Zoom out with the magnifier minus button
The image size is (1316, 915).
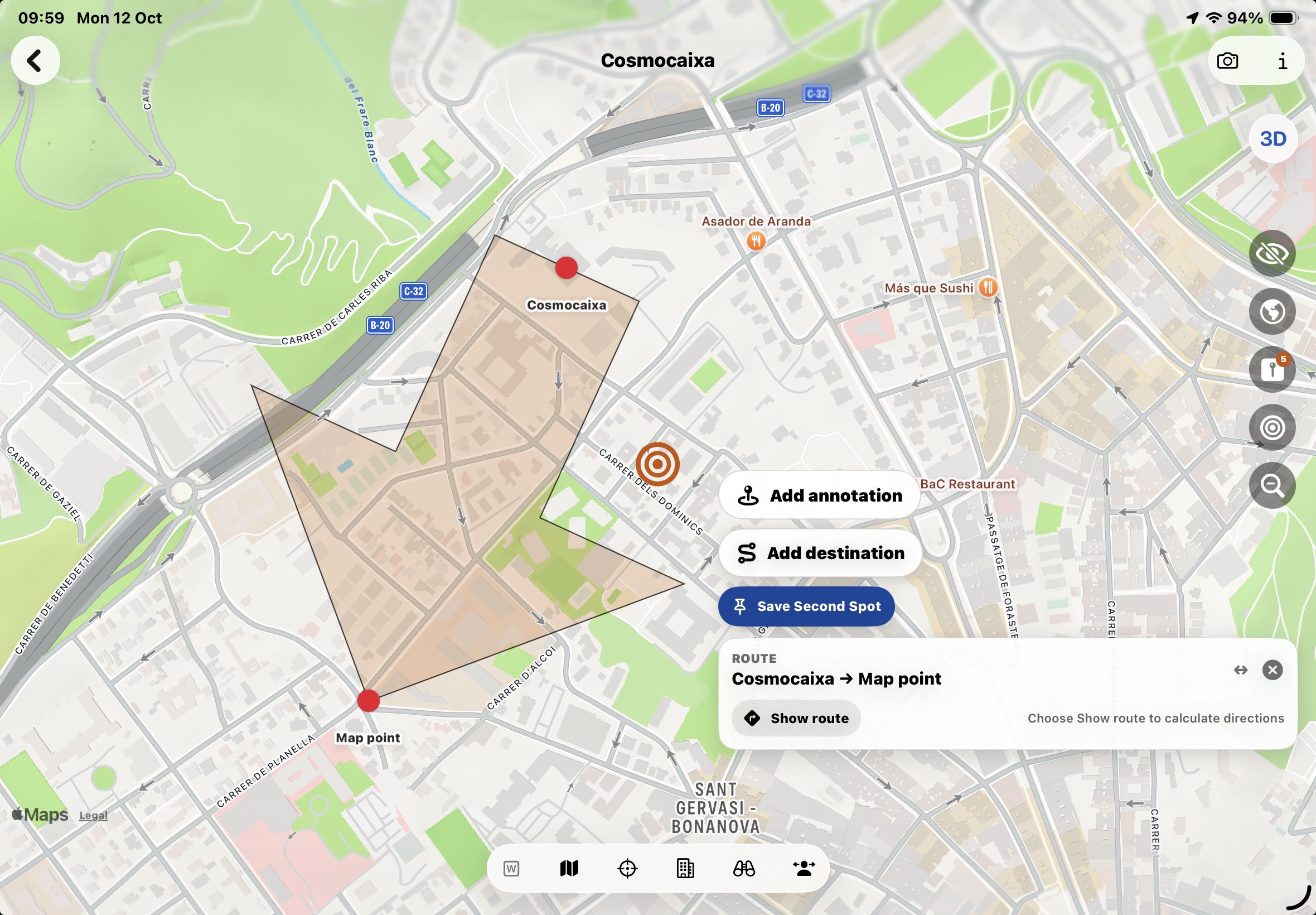(1272, 485)
